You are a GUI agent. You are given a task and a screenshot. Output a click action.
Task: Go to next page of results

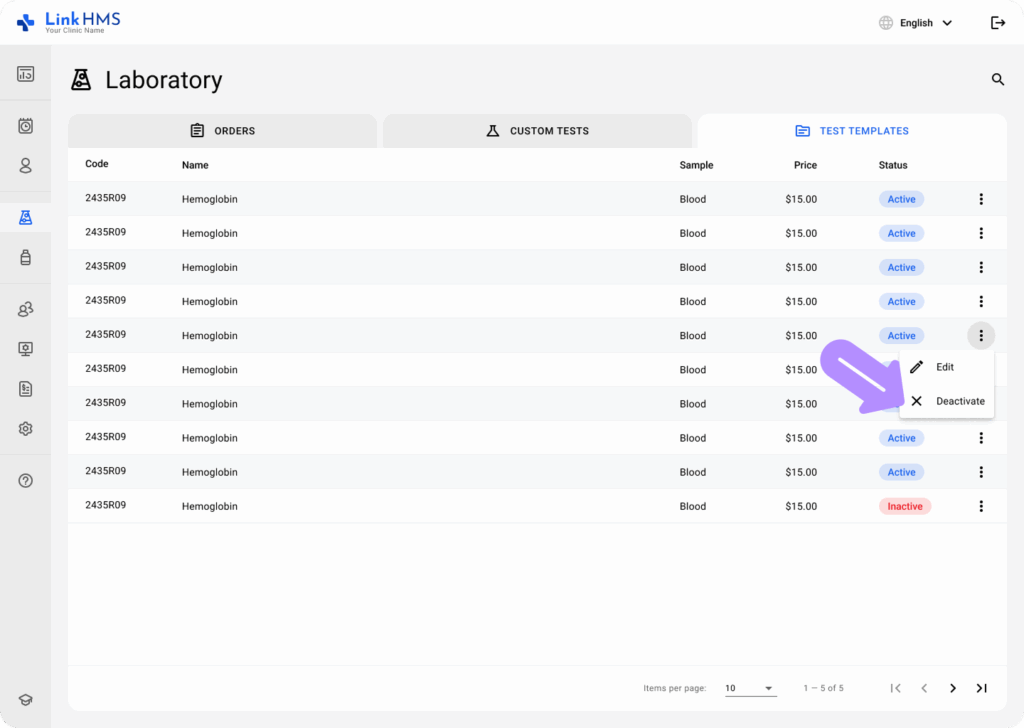coord(953,688)
